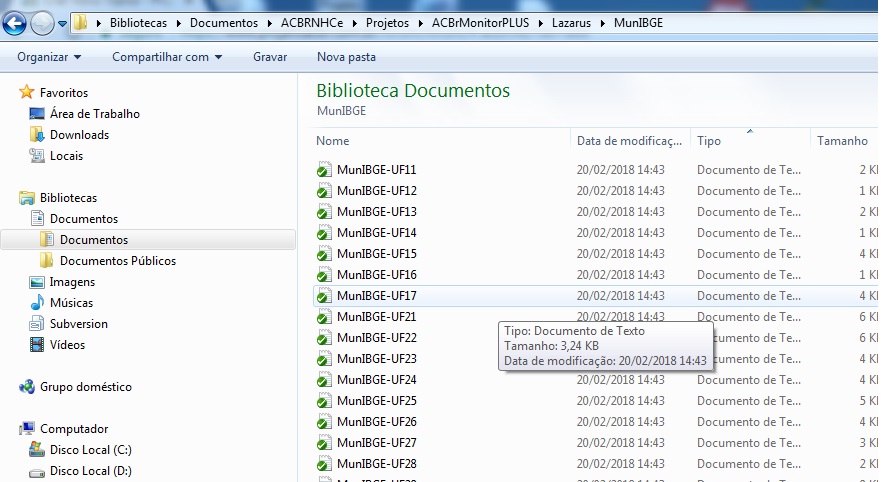Expand arrow after Projetos in breadcrumb
Viewport: 887px width, 482px height.
[420, 23]
